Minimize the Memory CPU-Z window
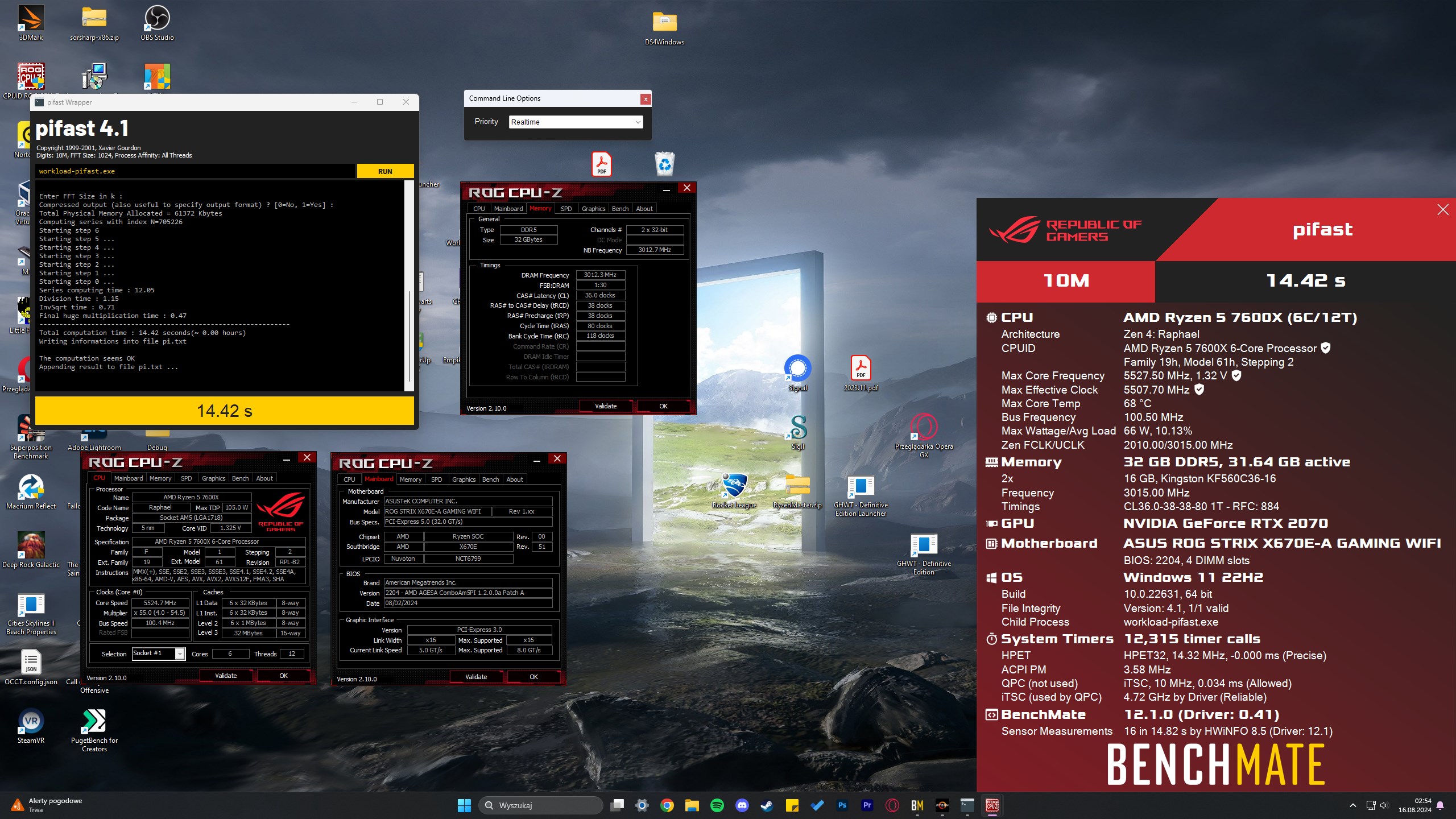1456x819 pixels. pos(667,189)
